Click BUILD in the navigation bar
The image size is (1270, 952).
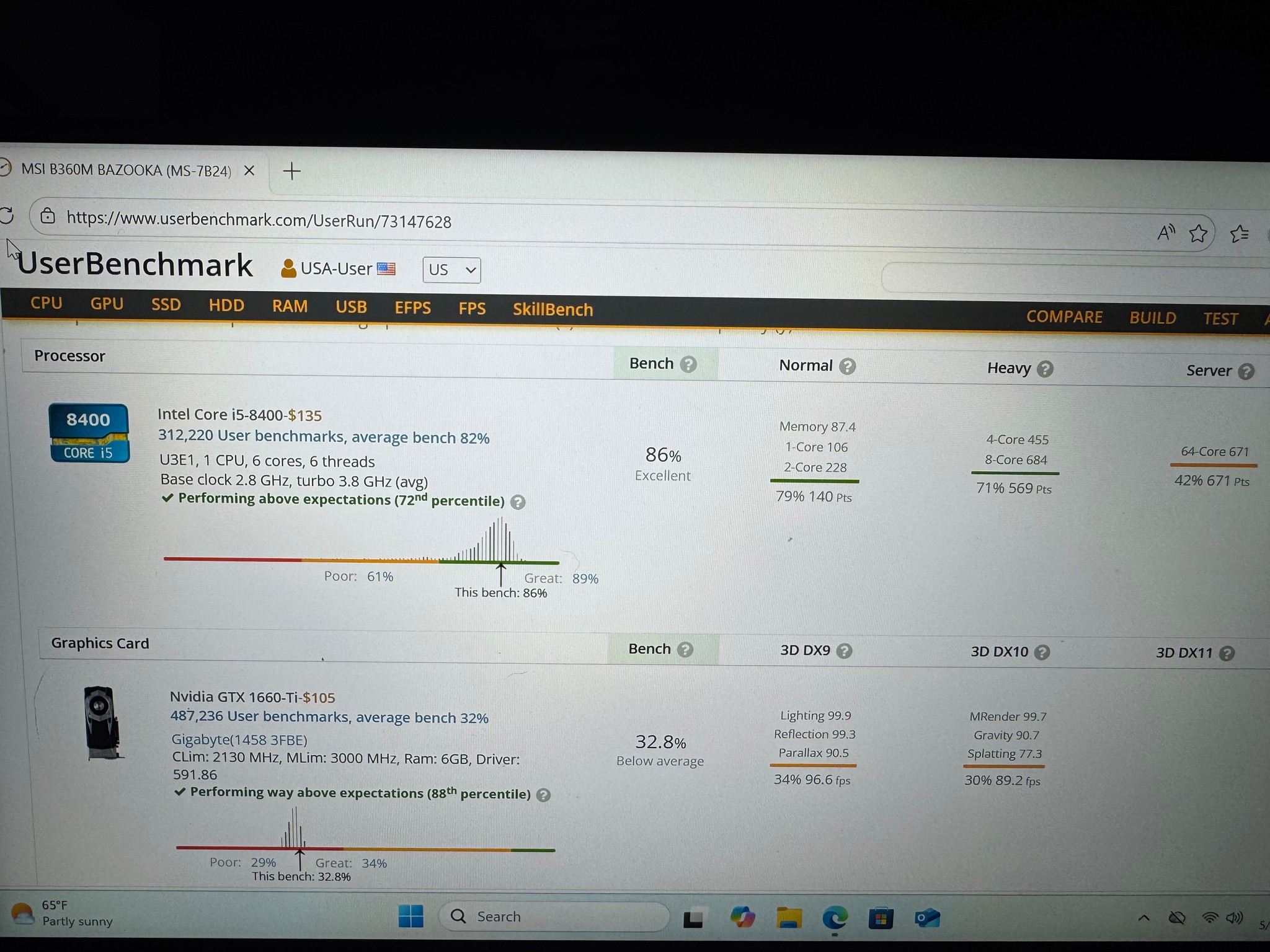(1153, 318)
